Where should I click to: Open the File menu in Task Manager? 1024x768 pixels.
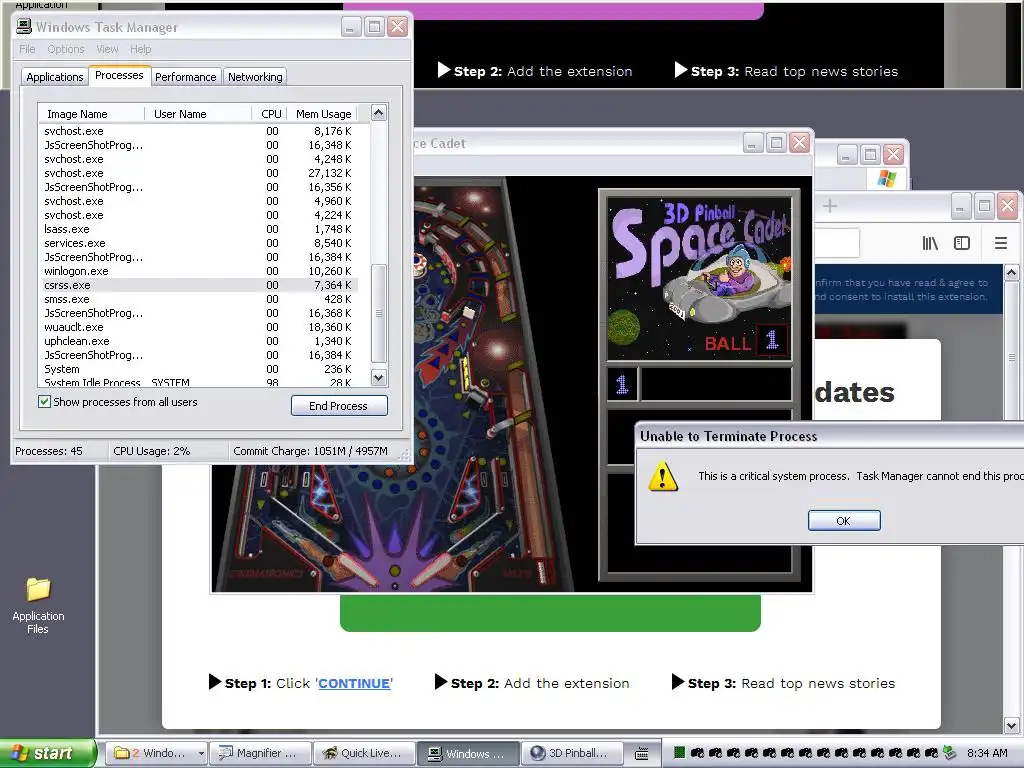click(27, 49)
